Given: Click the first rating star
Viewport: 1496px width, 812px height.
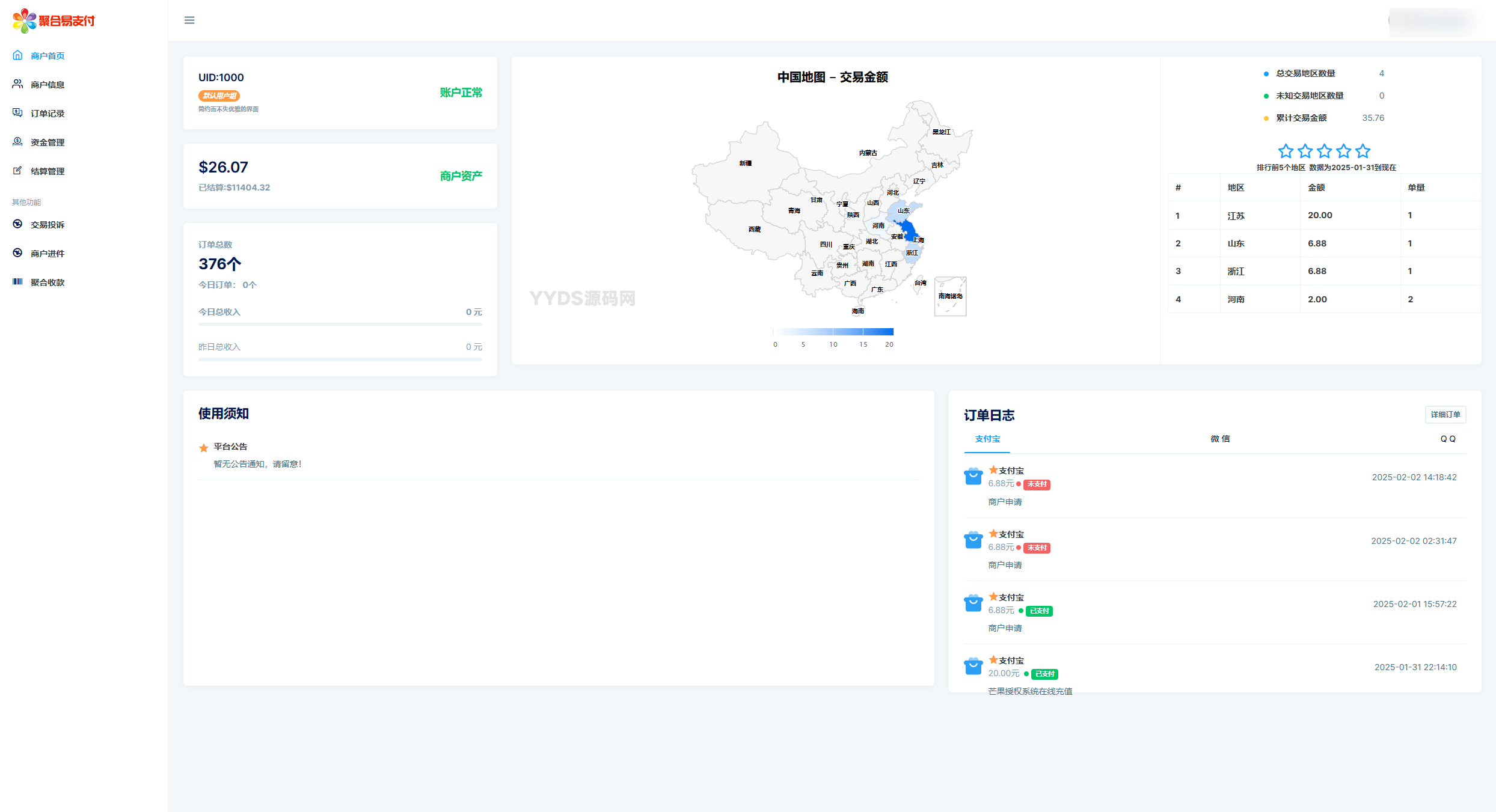Looking at the screenshot, I should [x=1286, y=151].
